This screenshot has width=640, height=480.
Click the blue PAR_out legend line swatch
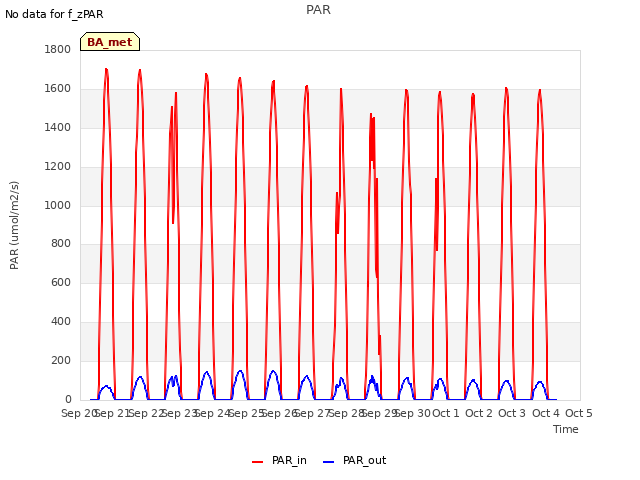pos(329,462)
